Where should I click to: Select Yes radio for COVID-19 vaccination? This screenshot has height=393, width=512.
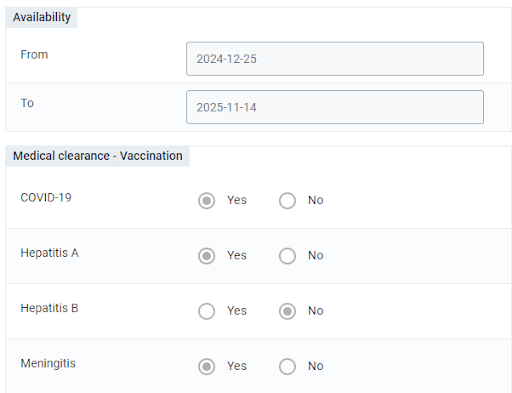206,201
